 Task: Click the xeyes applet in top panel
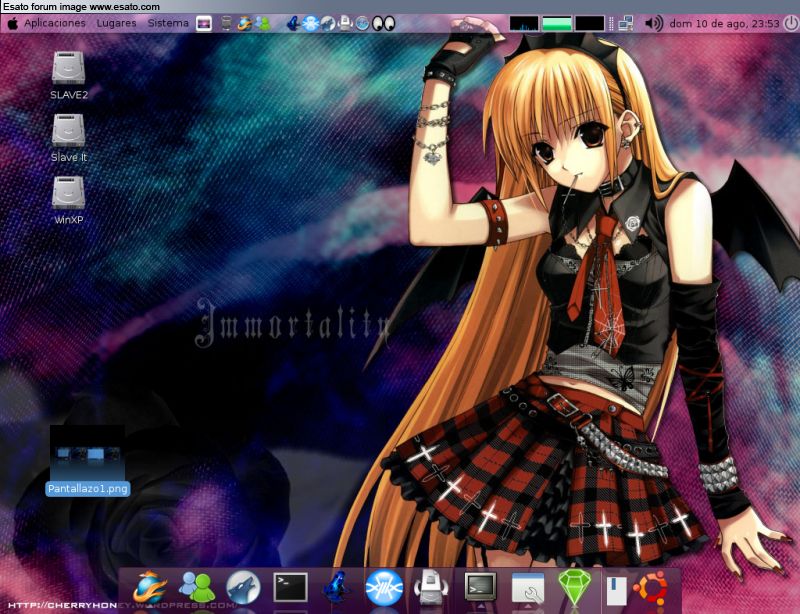coord(384,23)
